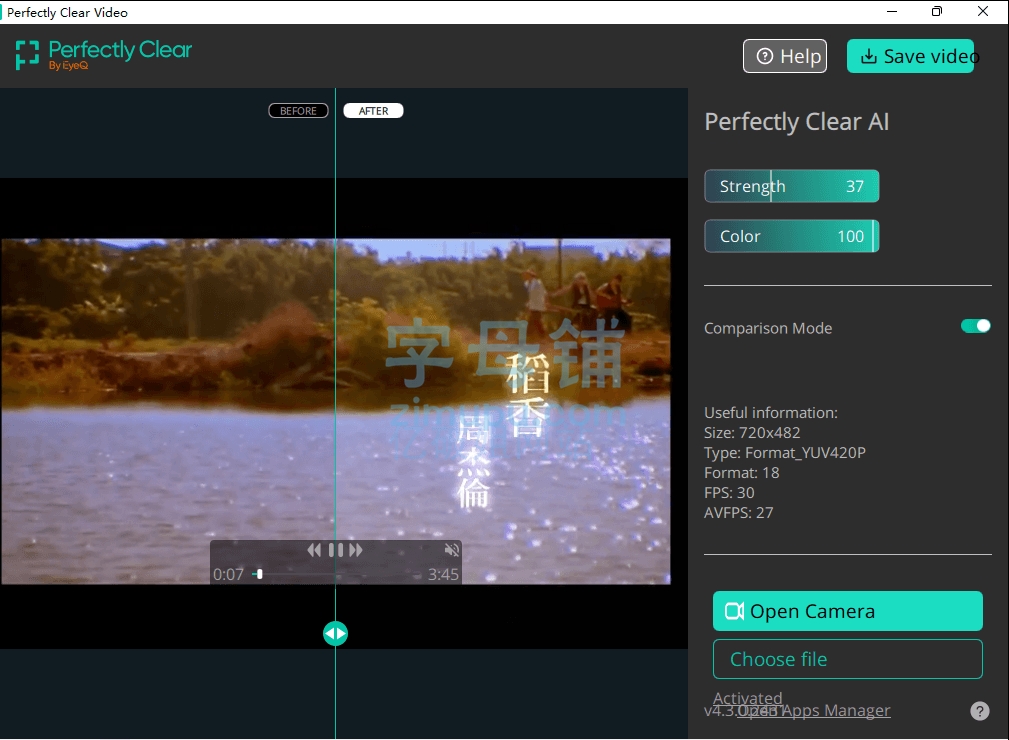Viewport: 1009px width, 740px height.
Task: Click the video seek bar position marker
Action: 259,574
